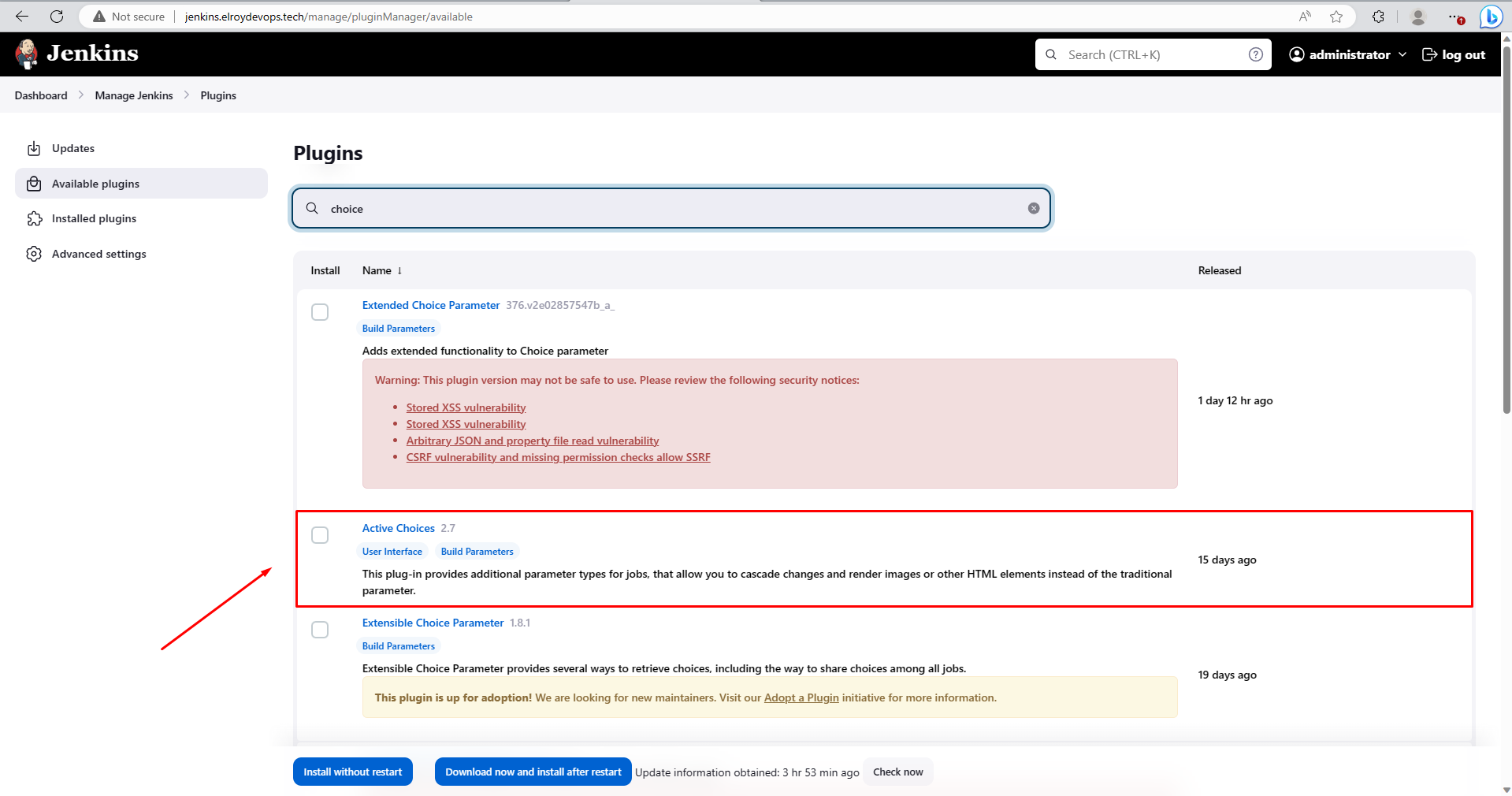Click the Plugins breadcrumb

[x=218, y=95]
